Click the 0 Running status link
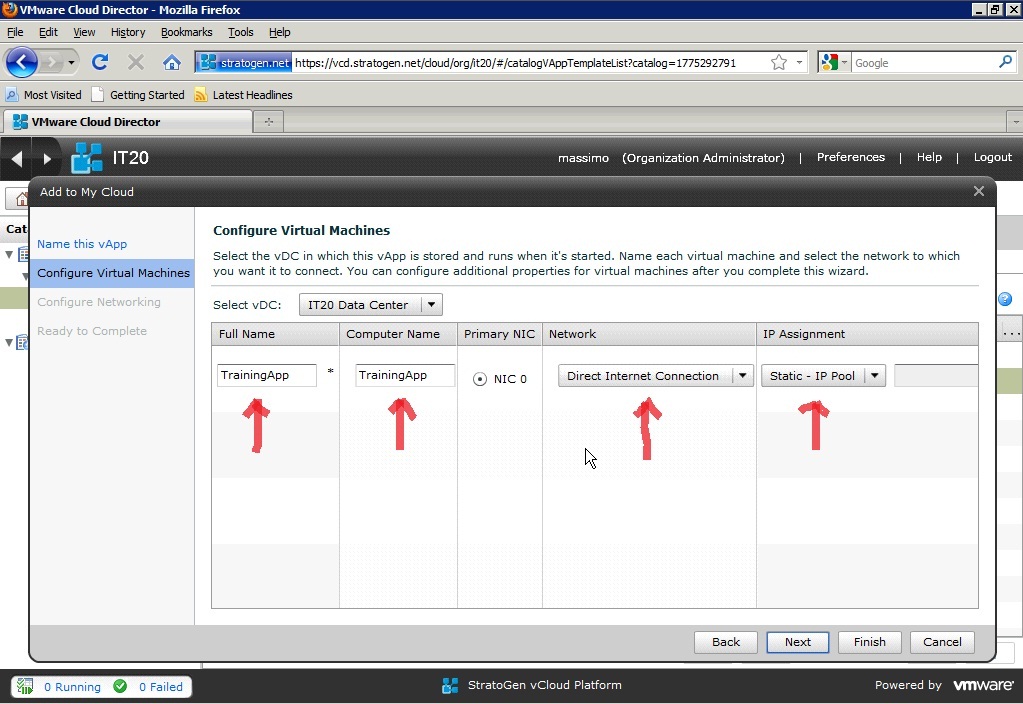The image size is (1023, 704). tap(72, 686)
